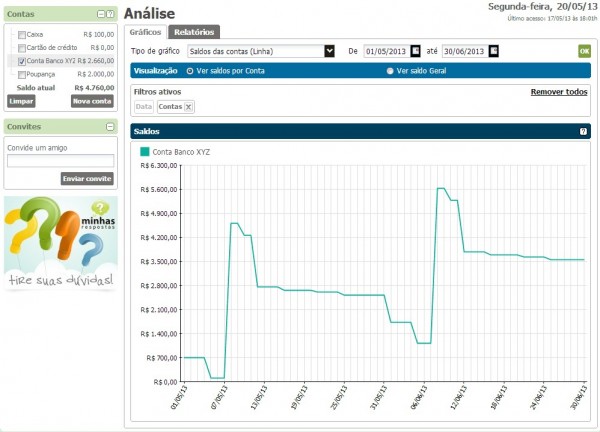Click the green OK button
The image size is (600, 432).
pos(584,51)
